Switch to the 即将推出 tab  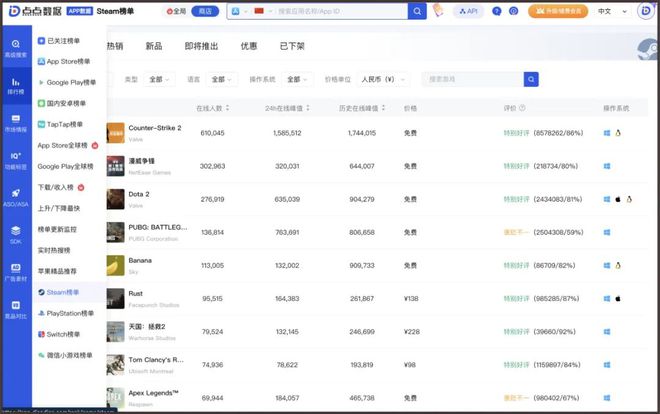tap(201, 46)
